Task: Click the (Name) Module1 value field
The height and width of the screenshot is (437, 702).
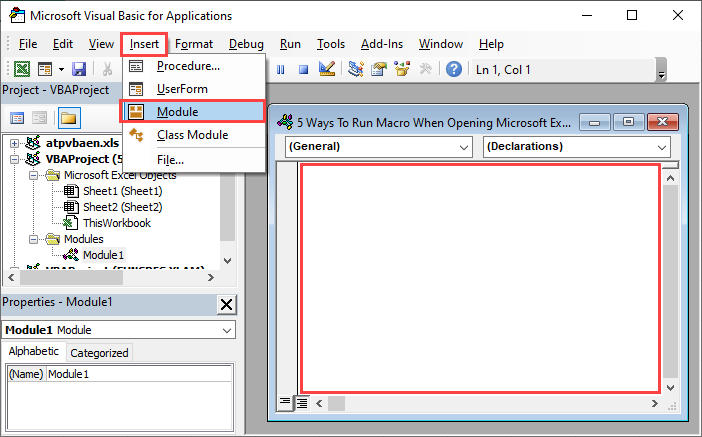Action: pos(139,374)
